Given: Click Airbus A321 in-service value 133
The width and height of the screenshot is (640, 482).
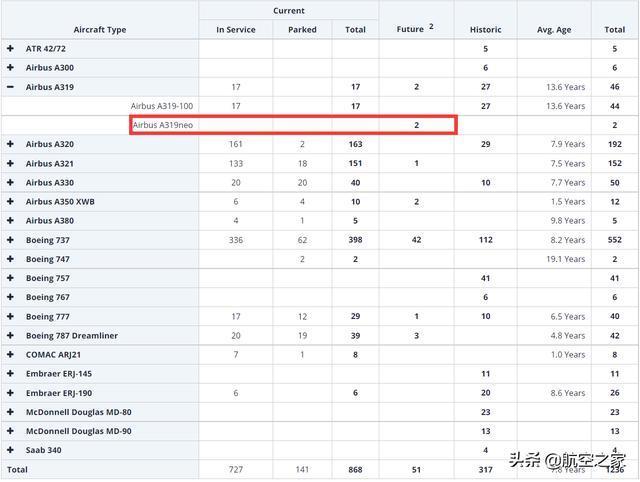Looking at the screenshot, I should 236,163.
